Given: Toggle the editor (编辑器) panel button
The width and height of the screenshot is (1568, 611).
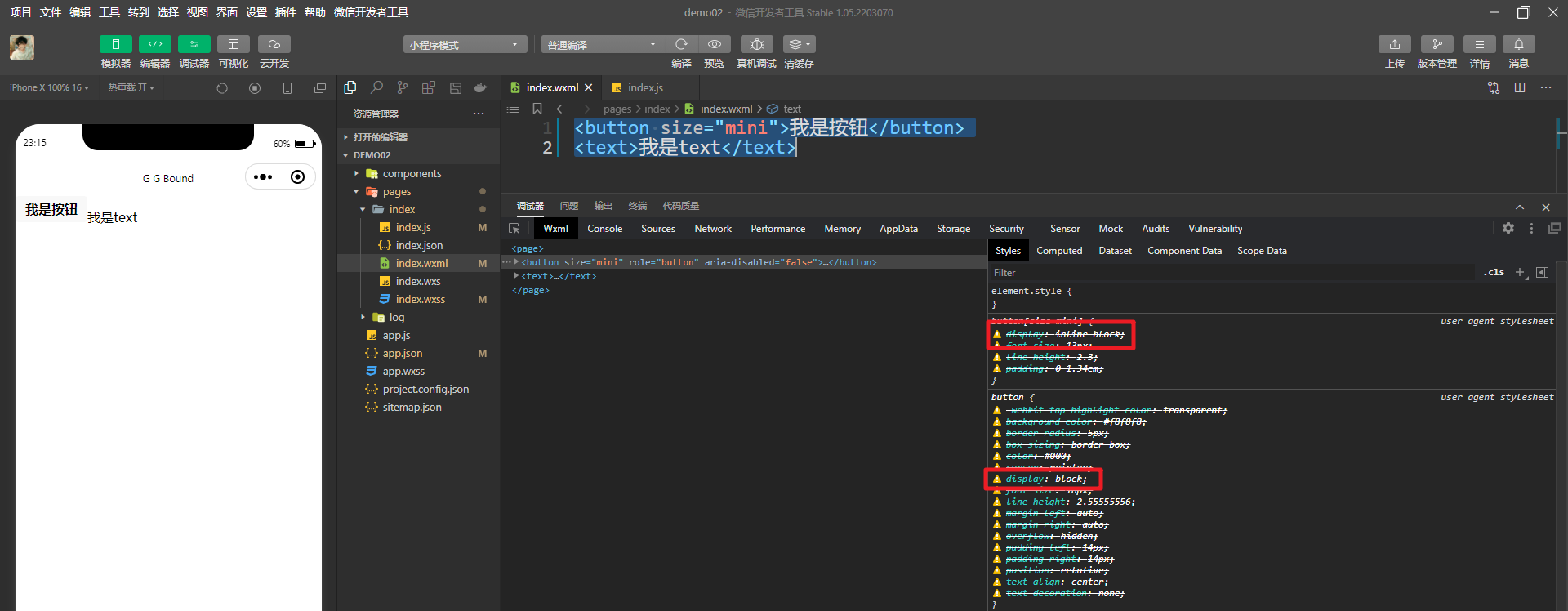Looking at the screenshot, I should (154, 44).
